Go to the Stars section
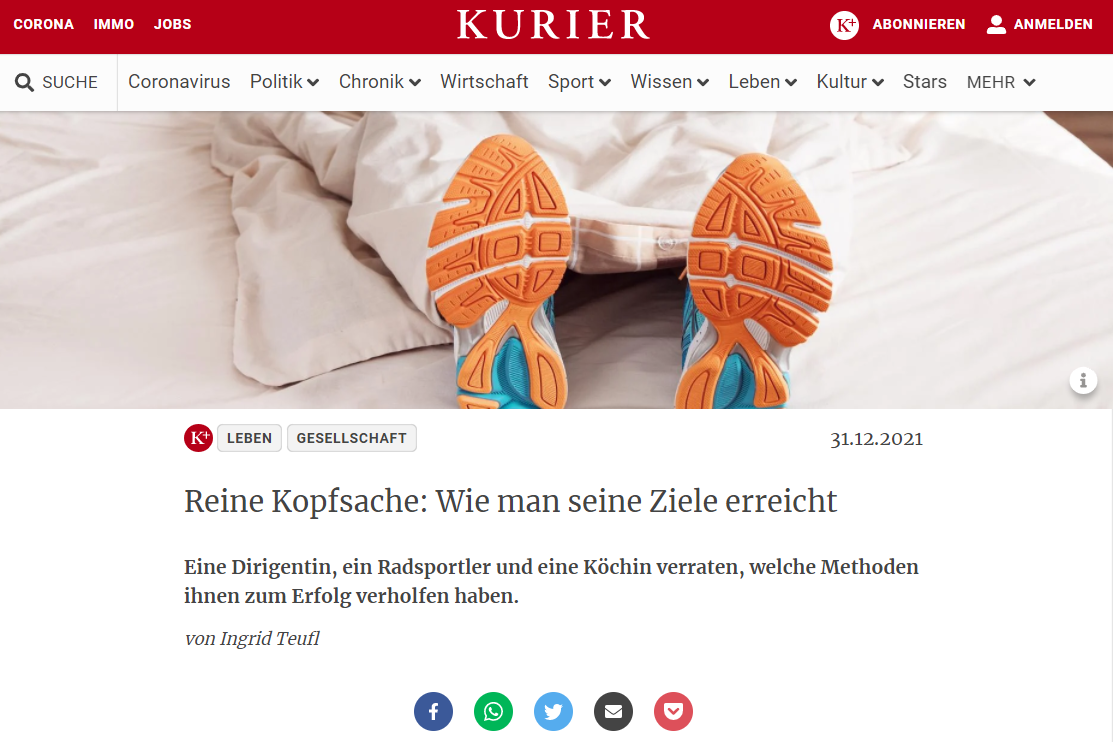 pos(924,82)
